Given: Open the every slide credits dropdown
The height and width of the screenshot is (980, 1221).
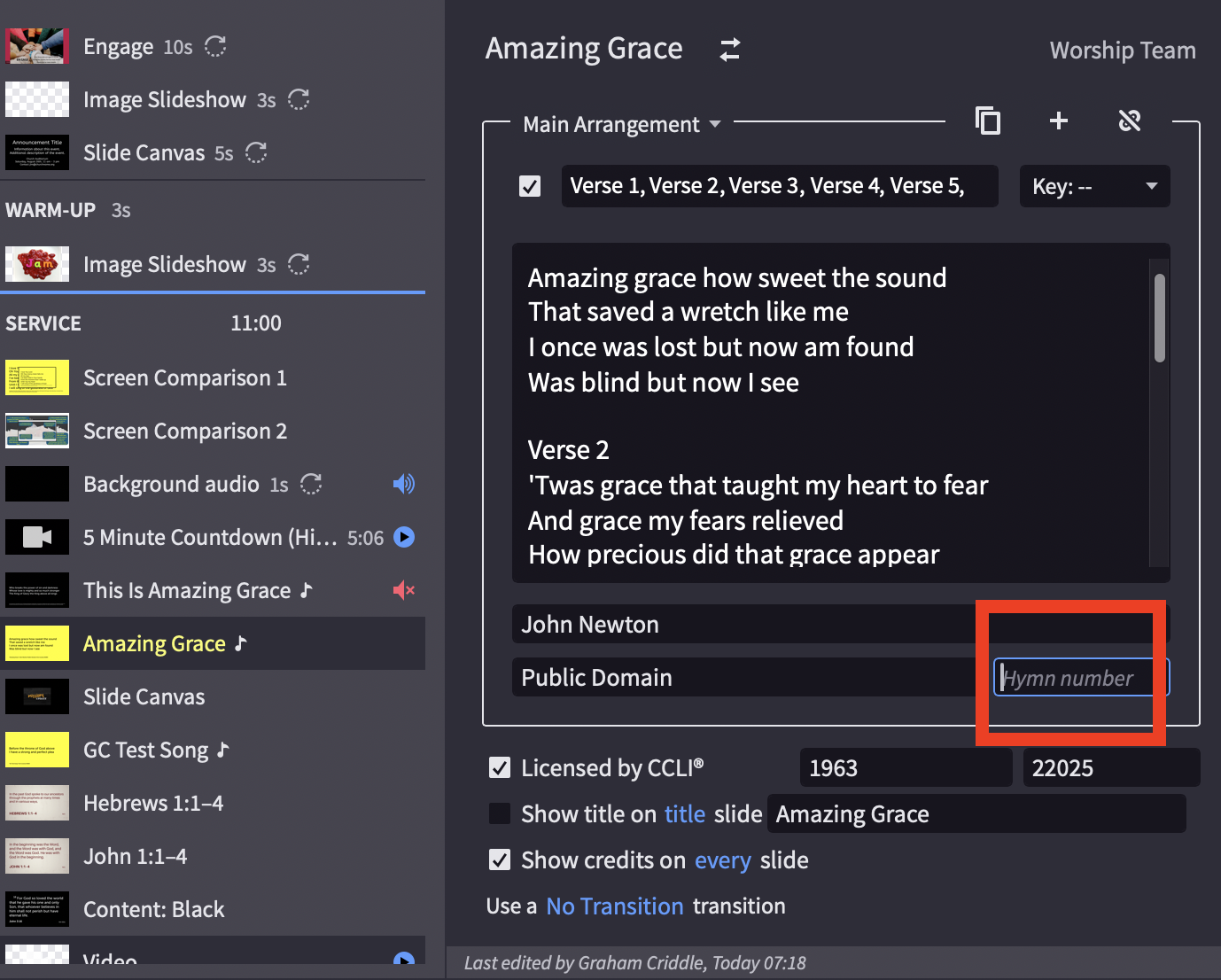Looking at the screenshot, I should coord(723,859).
